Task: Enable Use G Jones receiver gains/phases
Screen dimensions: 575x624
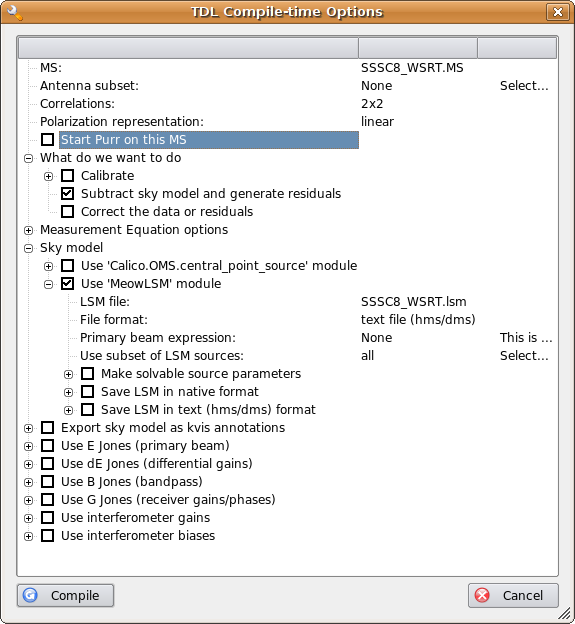Action: point(48,499)
